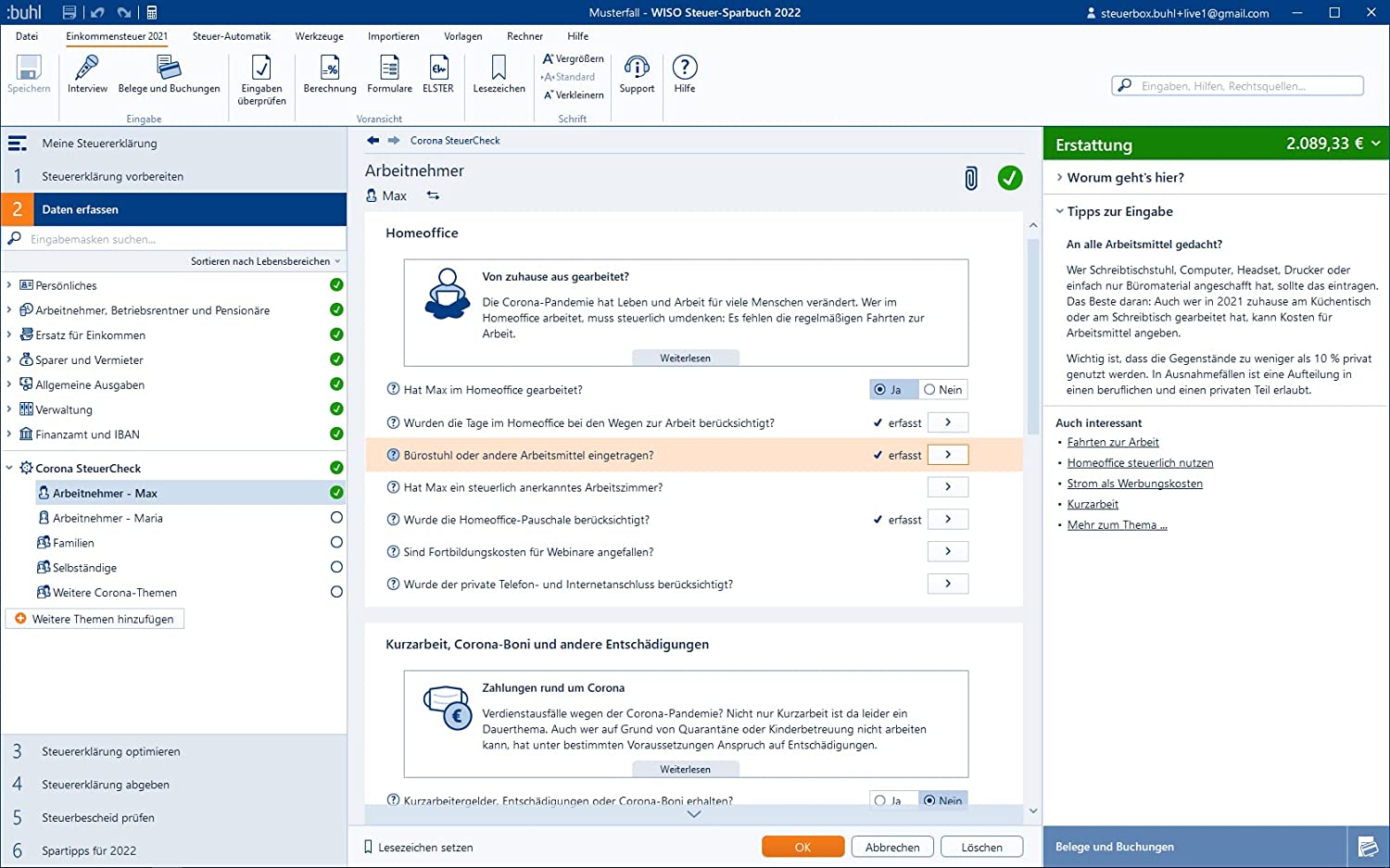Open Sortieren nach Lebensbereichen dropdown
The width and height of the screenshot is (1390, 868).
[x=265, y=261]
